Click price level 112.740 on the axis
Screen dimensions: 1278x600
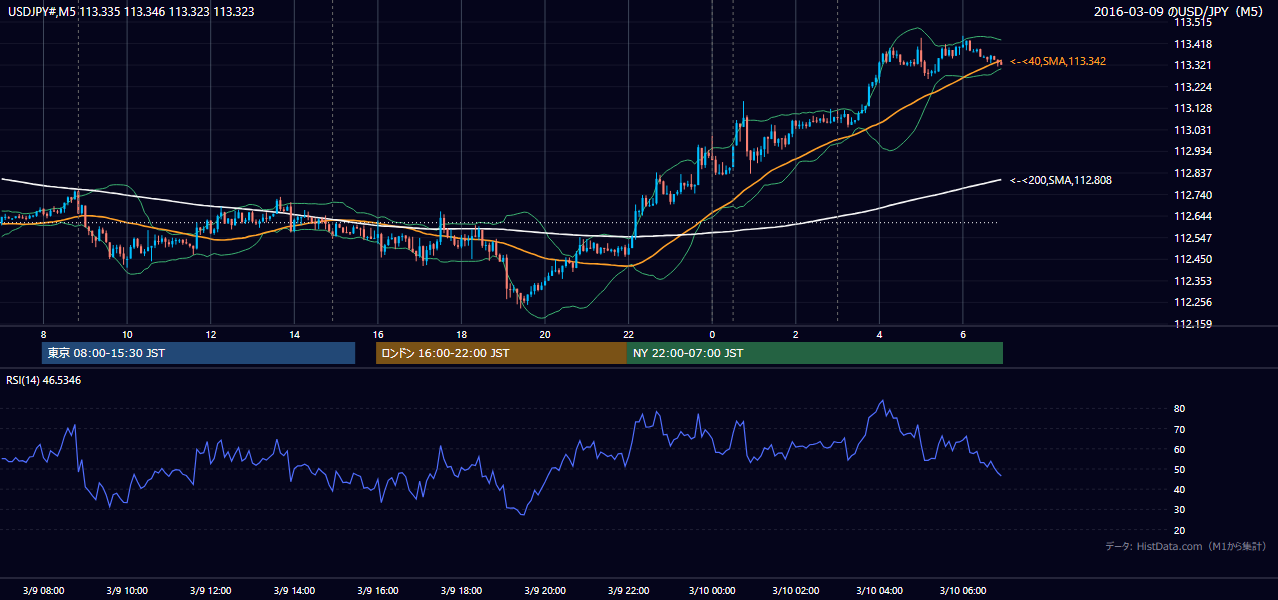[1193, 196]
